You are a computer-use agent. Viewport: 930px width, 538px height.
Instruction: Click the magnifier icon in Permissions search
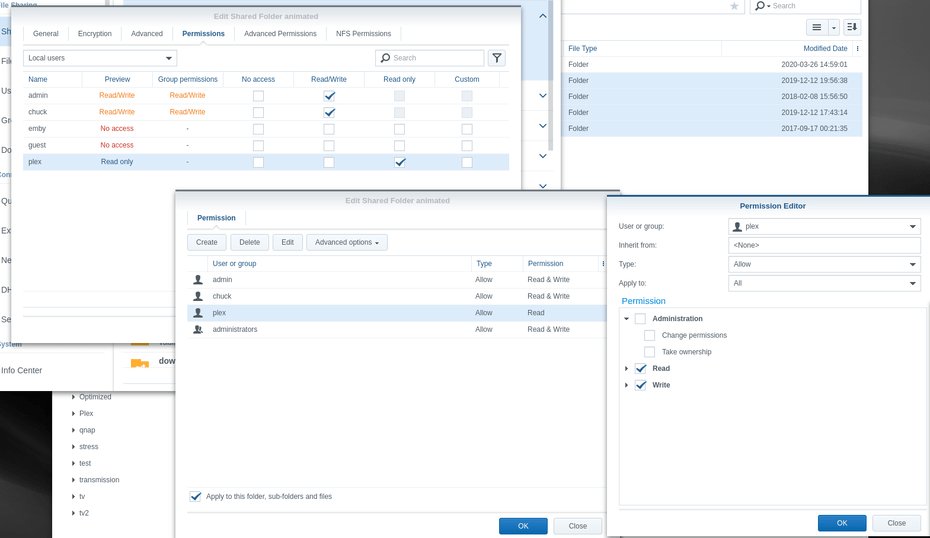(x=386, y=58)
